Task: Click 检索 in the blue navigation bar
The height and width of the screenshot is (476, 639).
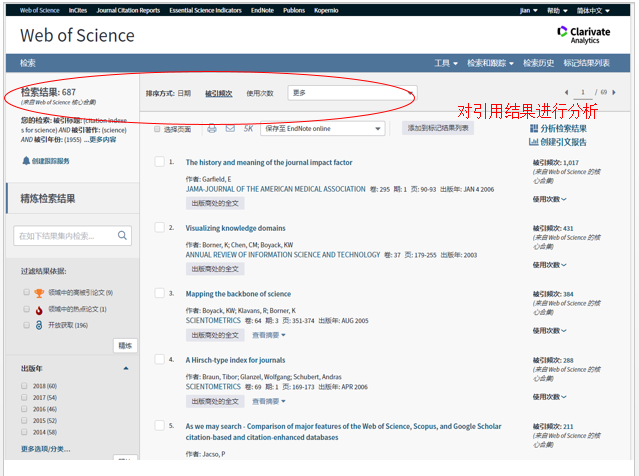Action: tap(28, 63)
